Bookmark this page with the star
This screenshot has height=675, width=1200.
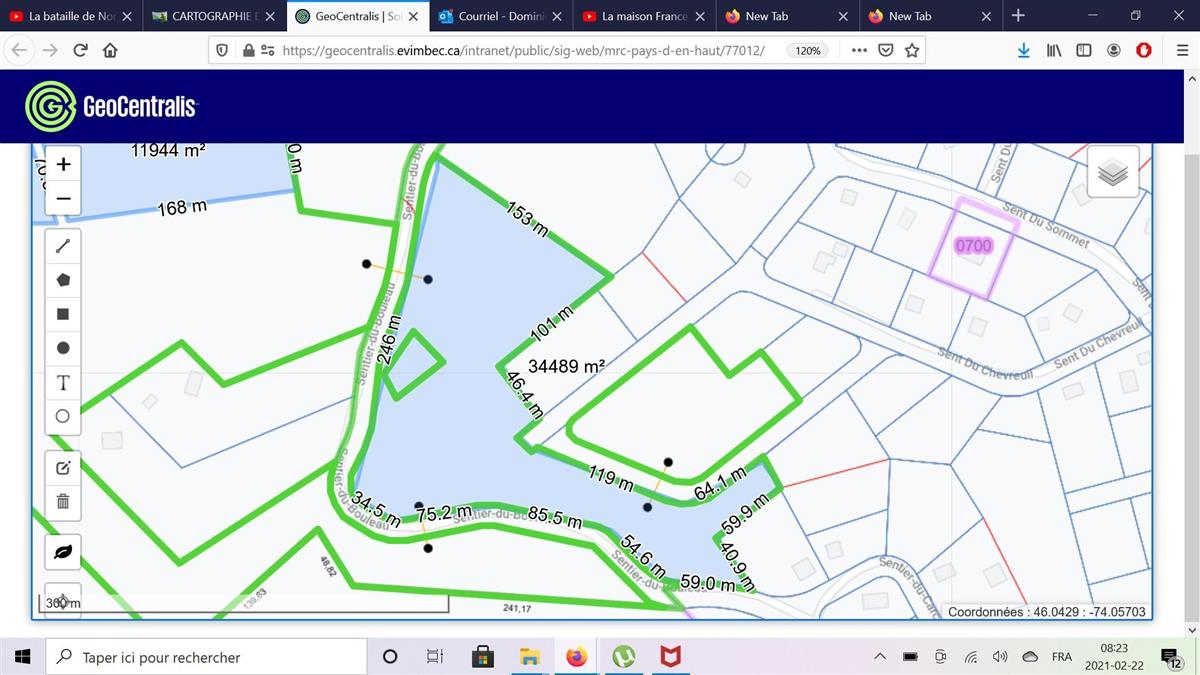[x=911, y=50]
